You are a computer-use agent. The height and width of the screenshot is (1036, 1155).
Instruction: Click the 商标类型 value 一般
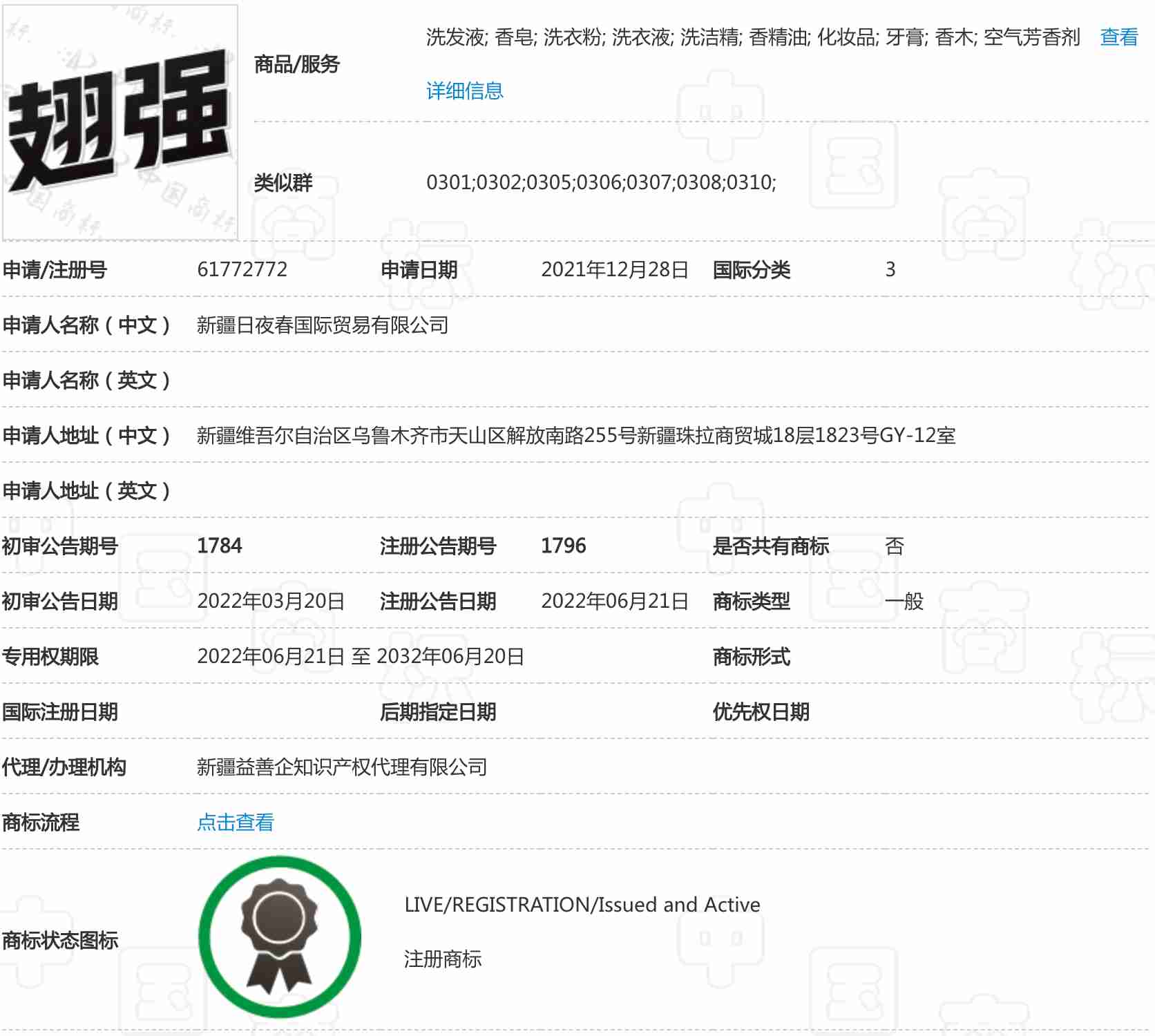point(904,601)
